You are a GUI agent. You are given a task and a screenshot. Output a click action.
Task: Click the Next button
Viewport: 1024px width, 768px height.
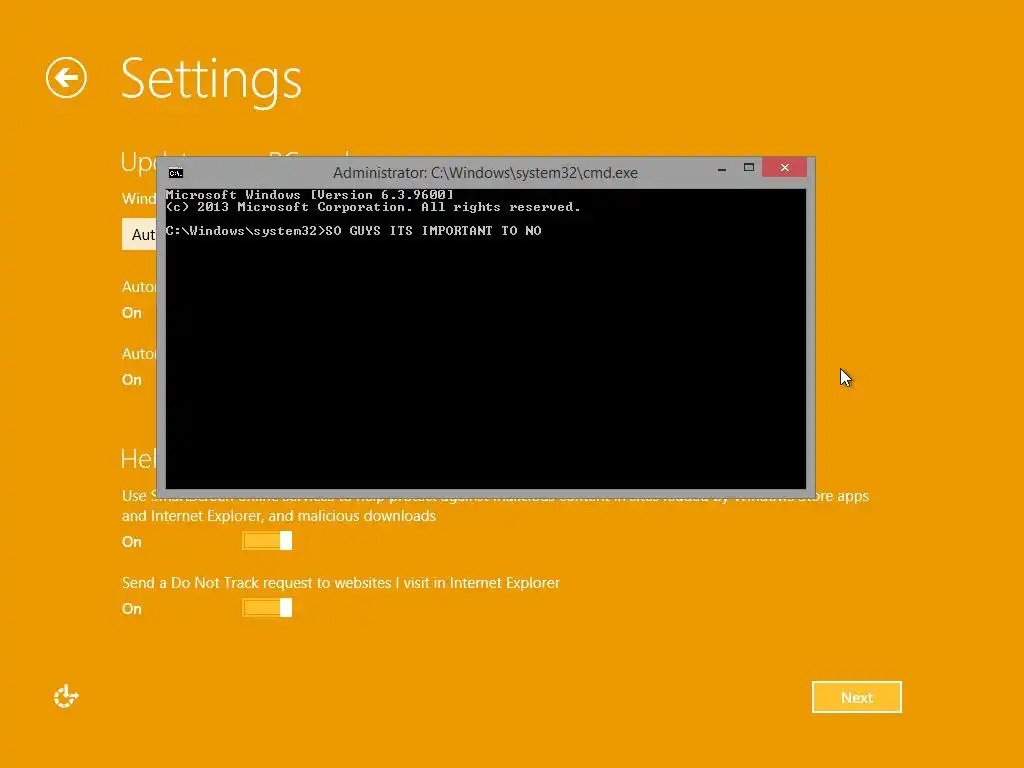click(857, 697)
